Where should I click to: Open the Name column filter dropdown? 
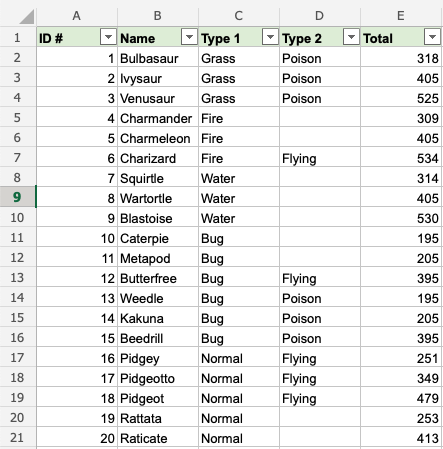189,37
